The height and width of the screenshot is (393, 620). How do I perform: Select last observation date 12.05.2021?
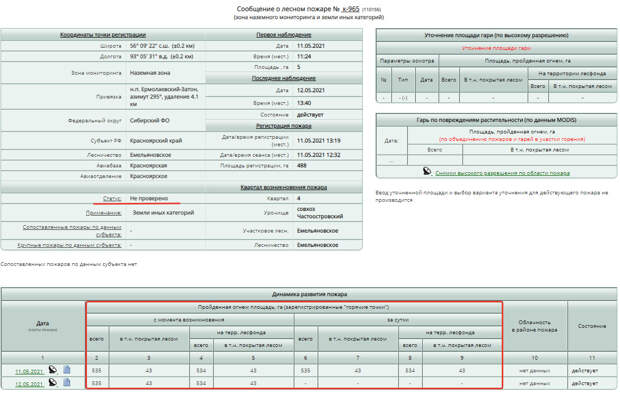point(311,90)
